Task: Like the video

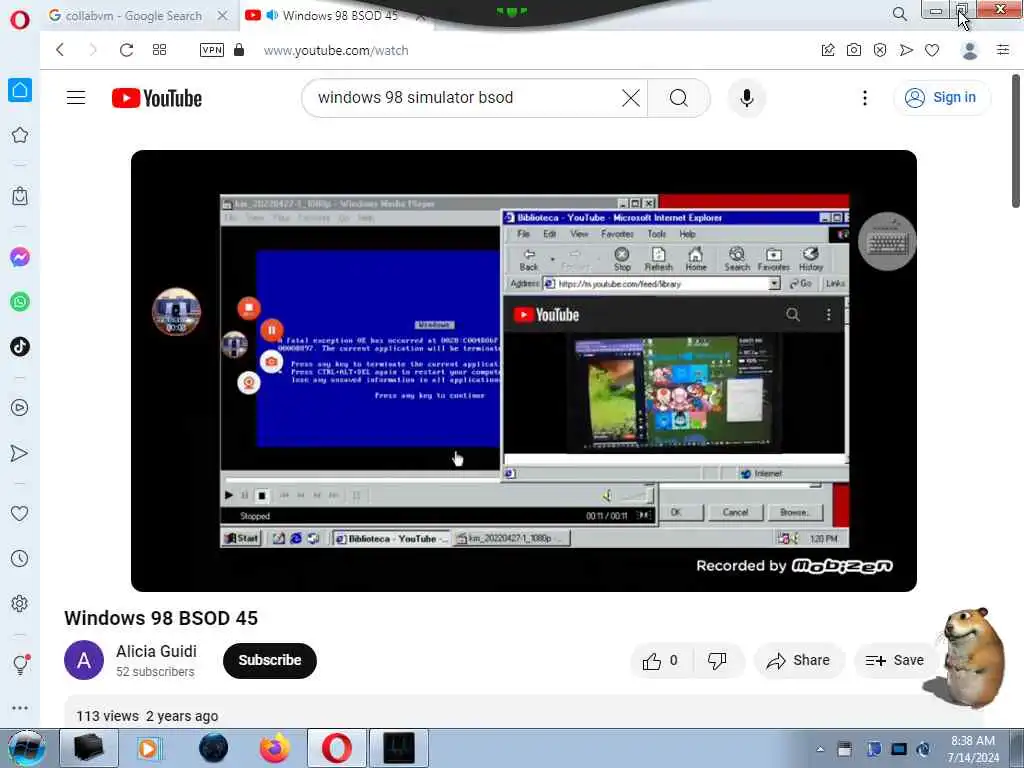Action: pyautogui.click(x=660, y=661)
